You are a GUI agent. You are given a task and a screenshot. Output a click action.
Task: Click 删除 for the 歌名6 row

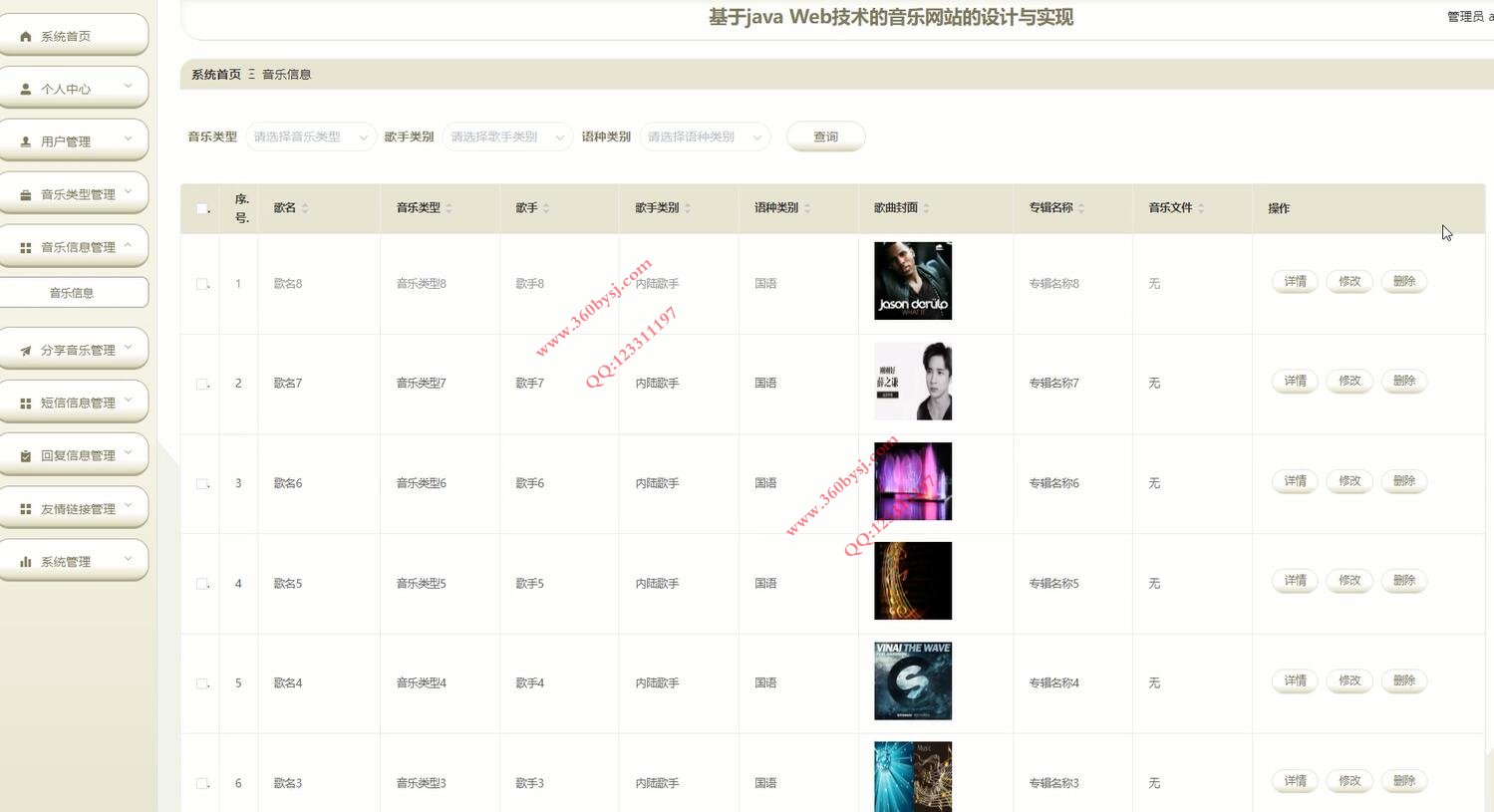click(1404, 481)
